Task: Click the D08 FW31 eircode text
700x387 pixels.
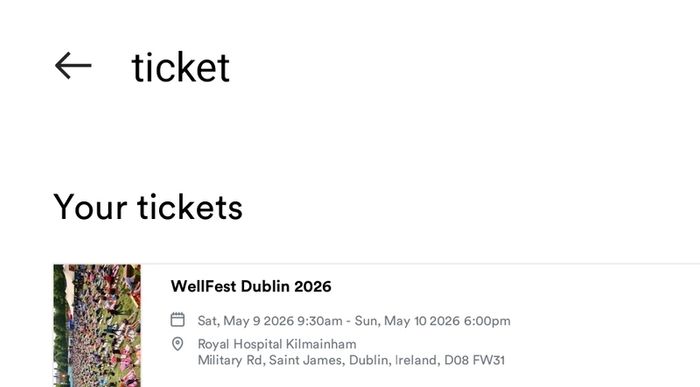Action: [x=474, y=360]
